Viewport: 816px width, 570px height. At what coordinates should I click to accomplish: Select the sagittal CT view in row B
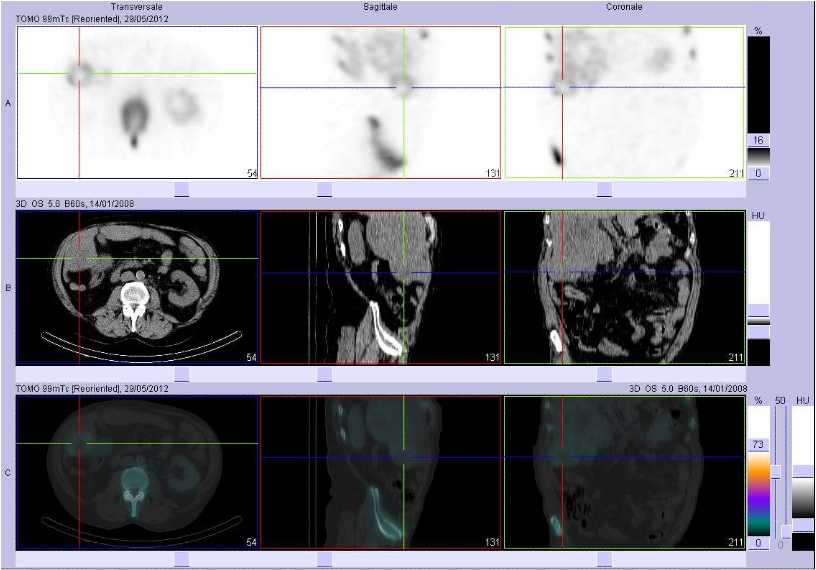click(380, 287)
